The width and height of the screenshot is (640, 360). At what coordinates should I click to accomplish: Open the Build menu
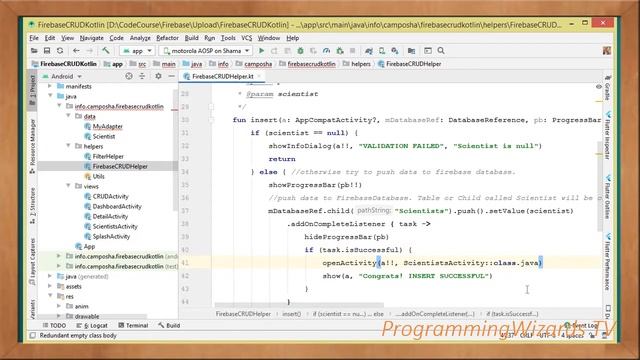click(x=191, y=38)
